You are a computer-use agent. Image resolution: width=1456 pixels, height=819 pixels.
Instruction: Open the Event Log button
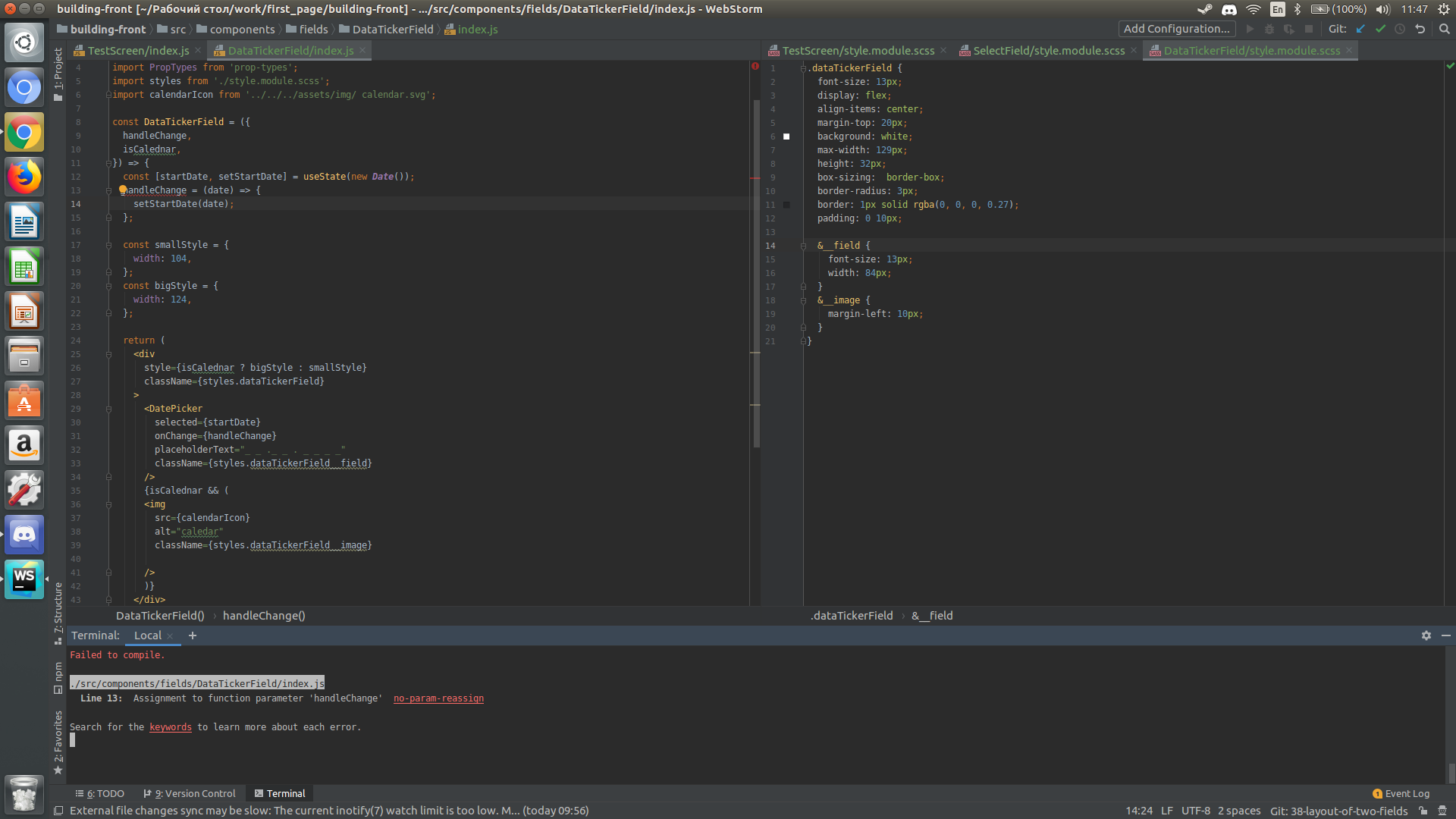click(1401, 793)
